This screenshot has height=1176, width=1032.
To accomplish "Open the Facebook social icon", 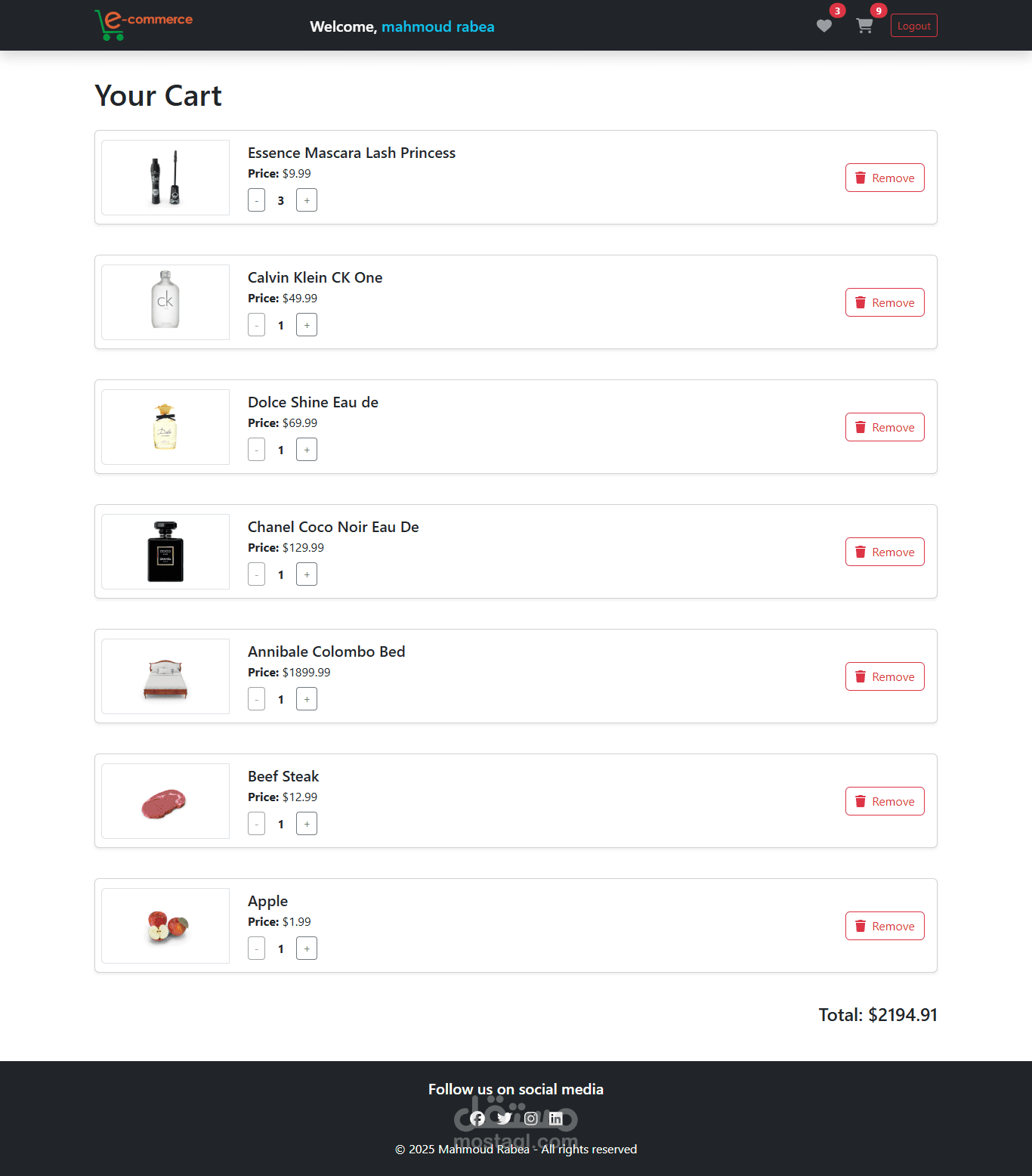I will coord(477,1119).
